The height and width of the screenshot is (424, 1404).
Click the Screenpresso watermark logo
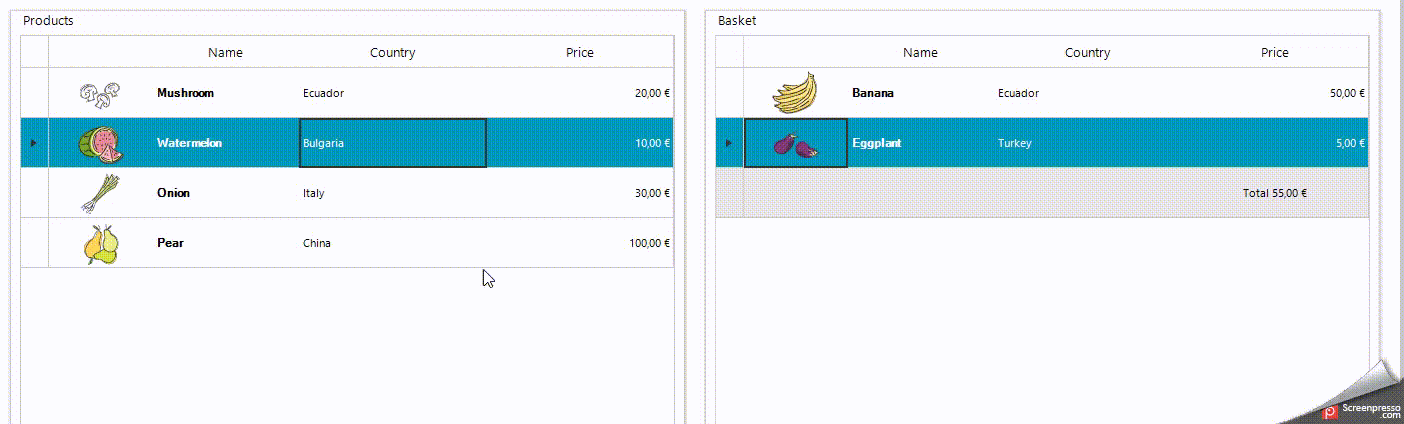[x=1330, y=411]
